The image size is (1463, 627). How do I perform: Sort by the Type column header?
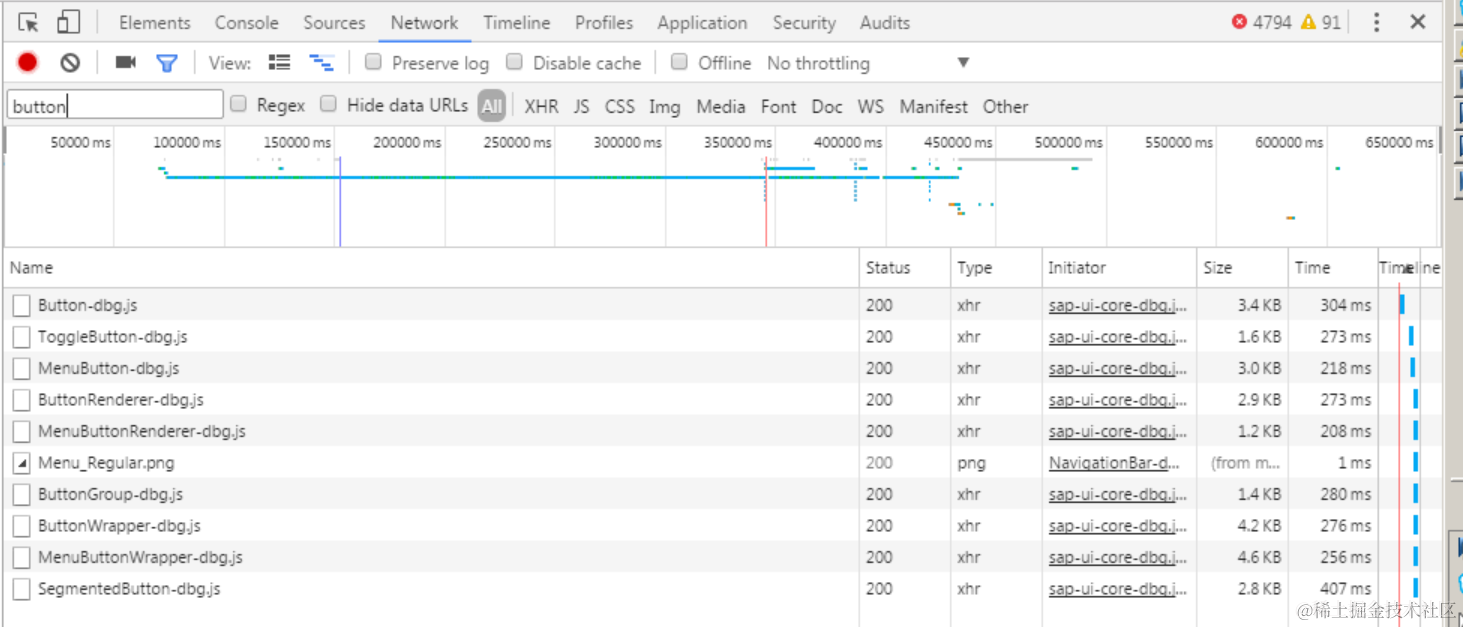pos(996,268)
